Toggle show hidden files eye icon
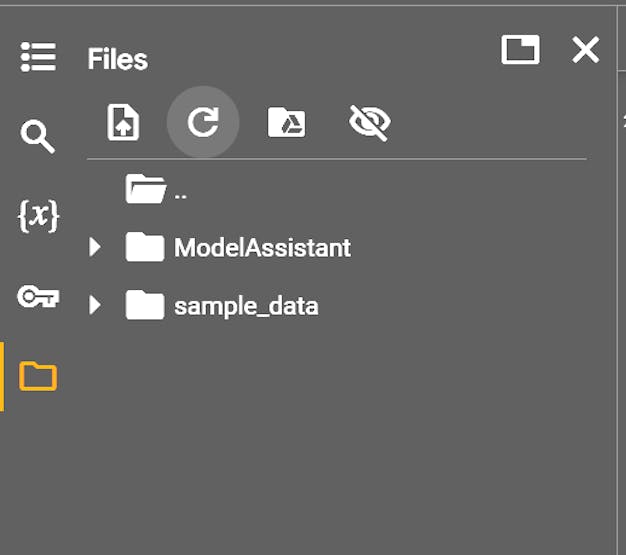This screenshot has width=626, height=555. [369, 123]
